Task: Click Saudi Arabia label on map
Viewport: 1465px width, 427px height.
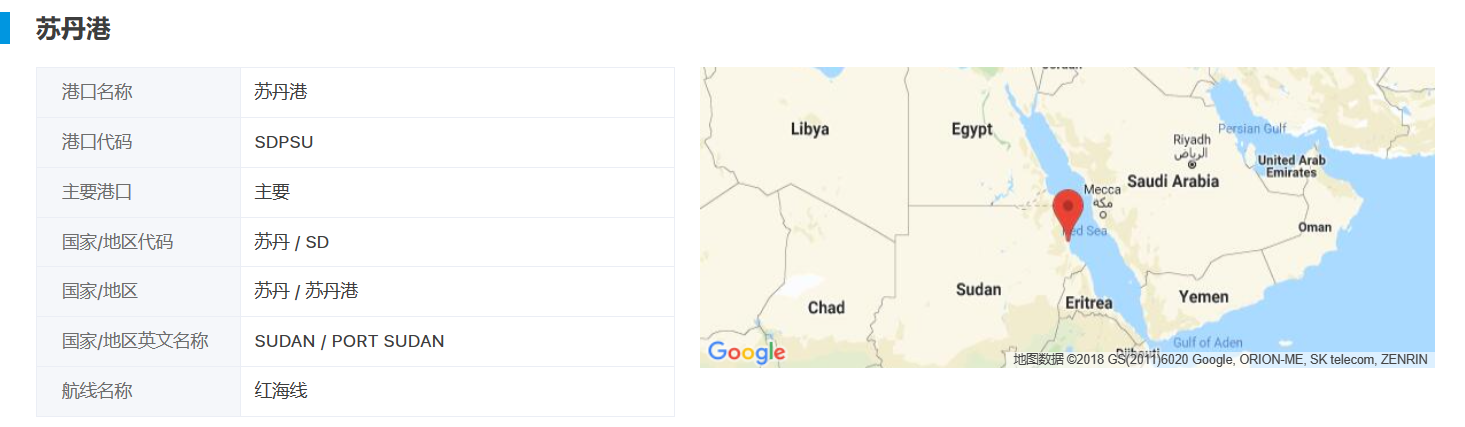Action: tap(1173, 181)
